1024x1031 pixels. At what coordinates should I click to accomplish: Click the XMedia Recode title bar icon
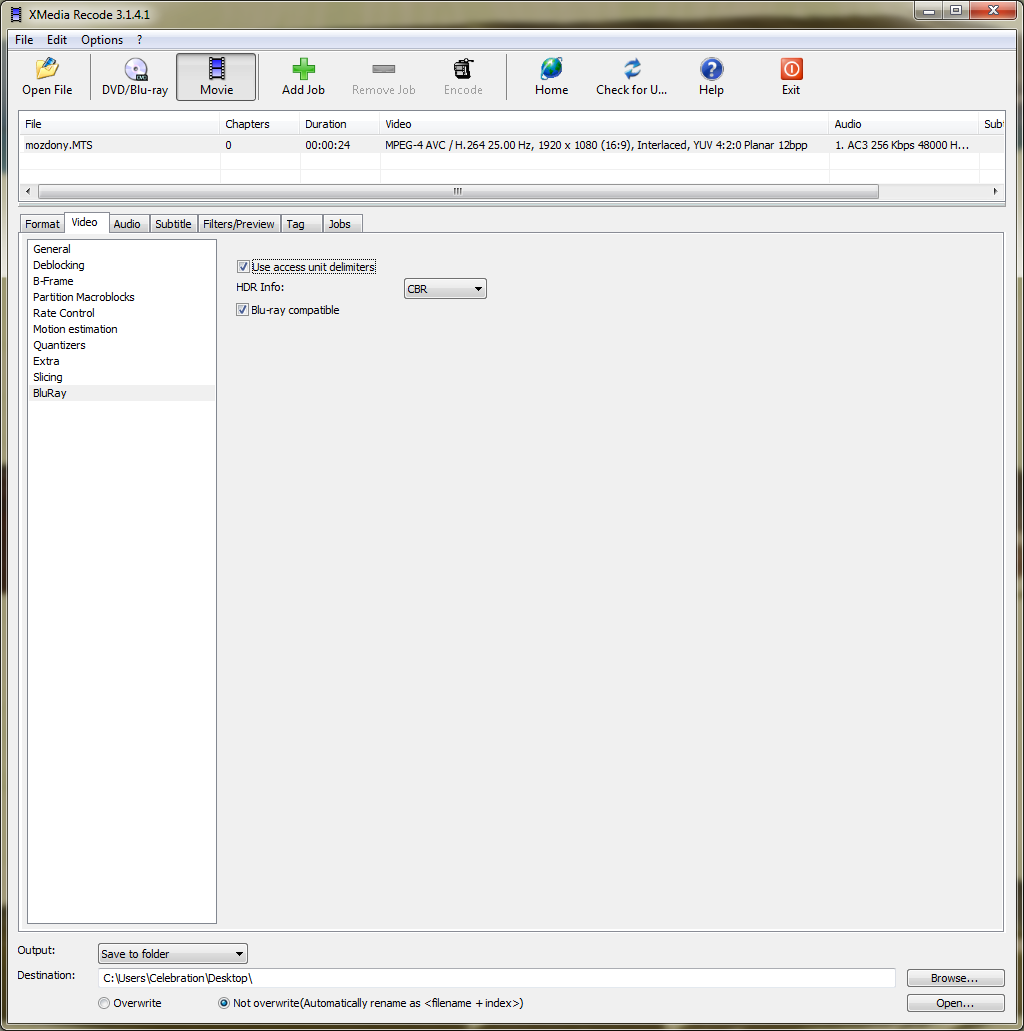coord(16,14)
